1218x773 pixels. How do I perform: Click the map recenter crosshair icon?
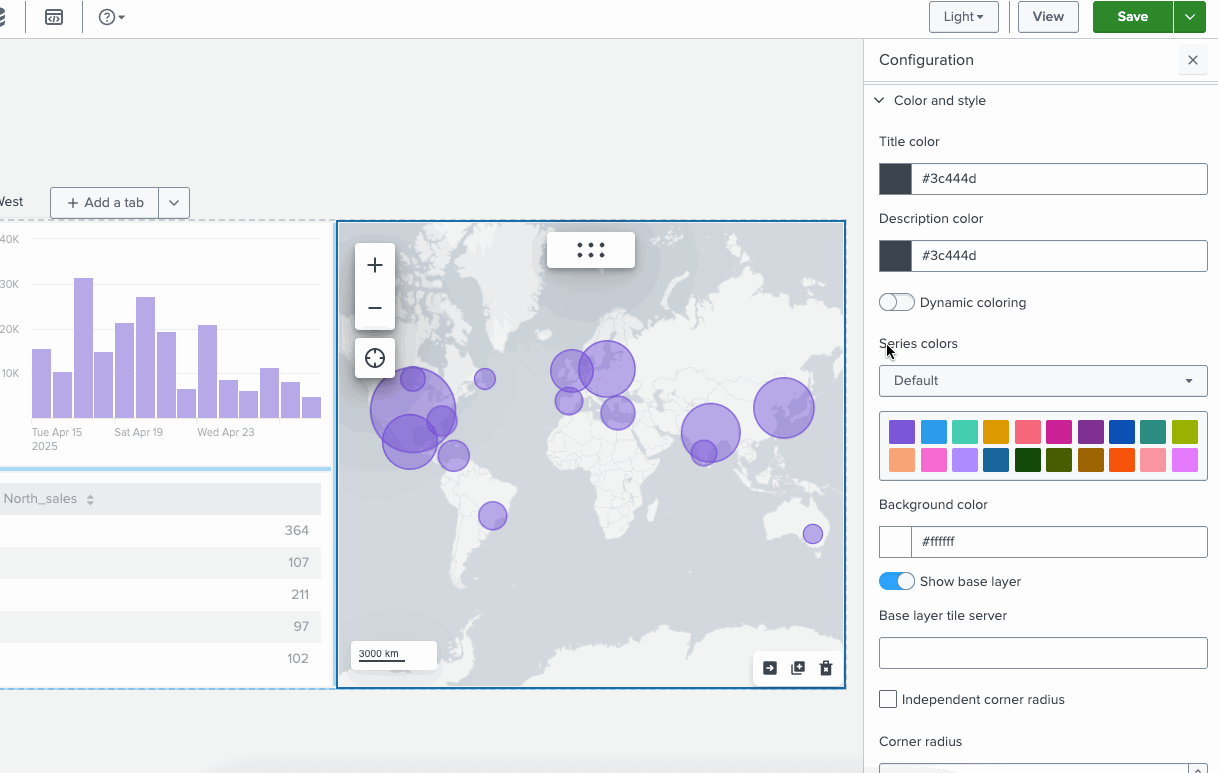click(x=375, y=358)
